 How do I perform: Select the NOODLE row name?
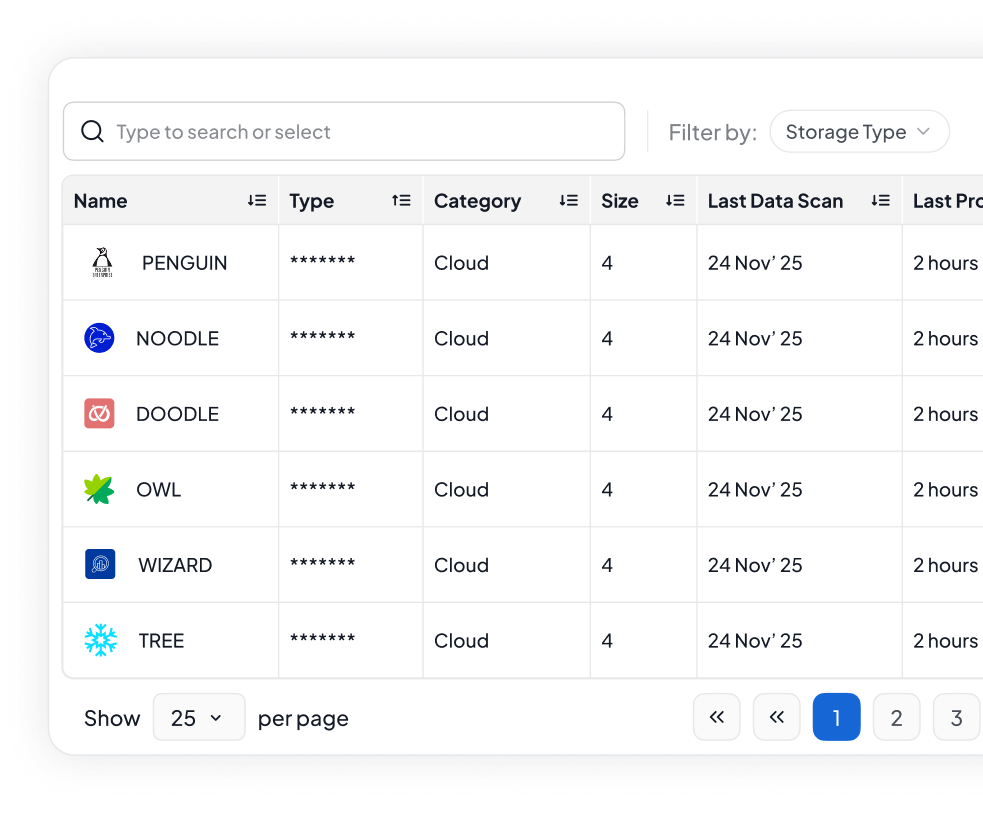click(177, 338)
